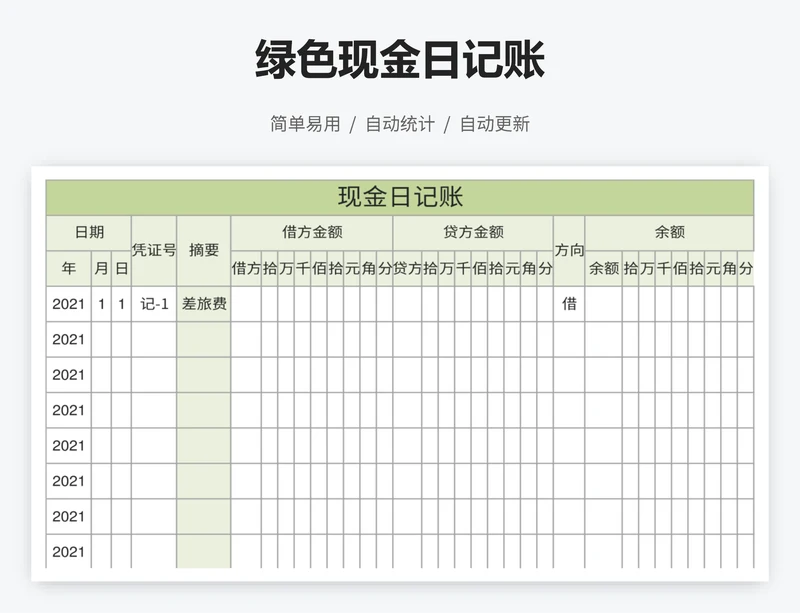Viewport: 800px width, 613px height.
Task: Click 千 header under 贷方金额
Action: (463, 268)
